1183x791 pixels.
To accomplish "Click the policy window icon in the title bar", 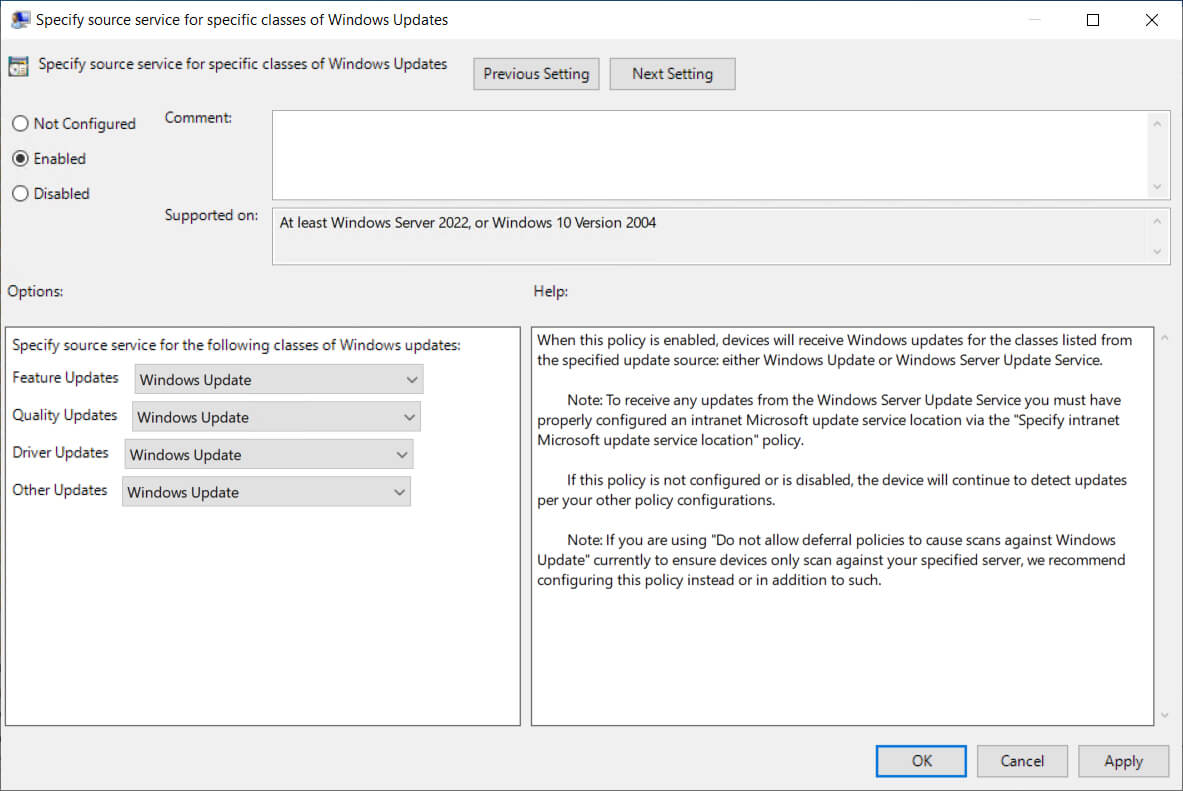I will click(x=20, y=20).
